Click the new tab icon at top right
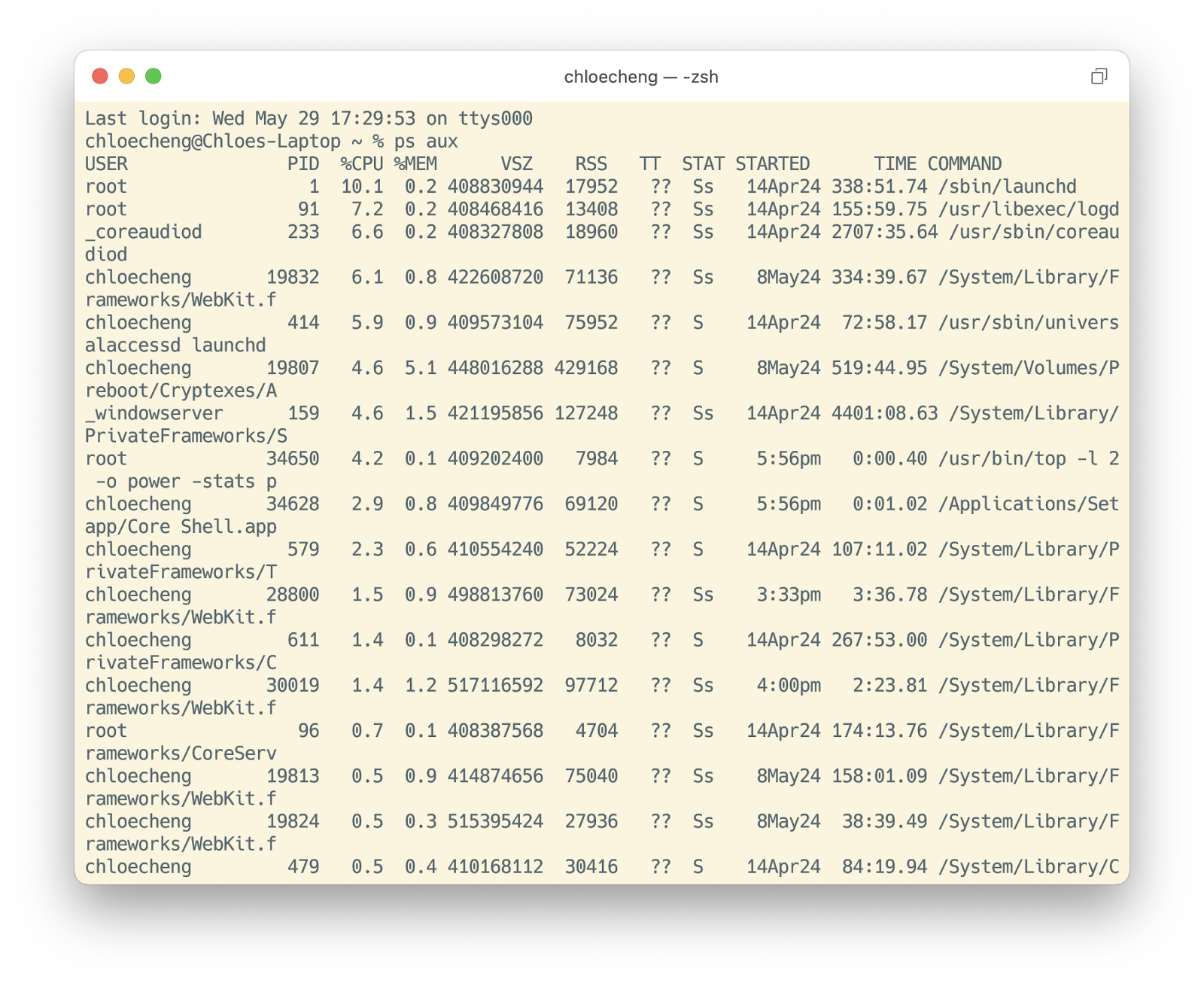Screen dimensions: 1204x983 1099,77
